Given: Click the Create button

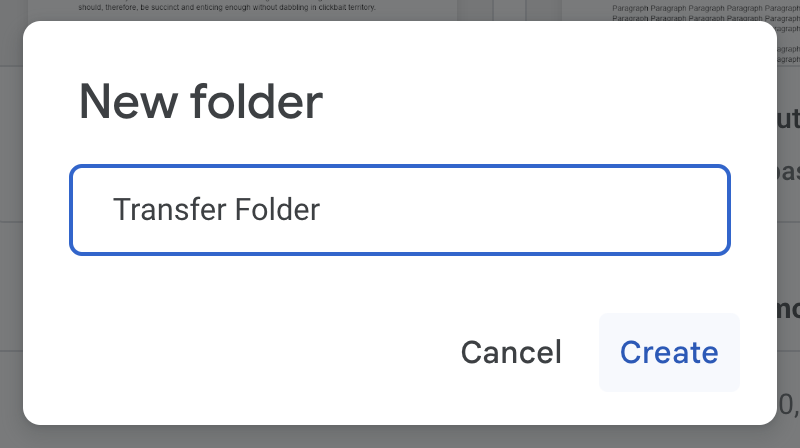Looking at the screenshot, I should tap(669, 352).
